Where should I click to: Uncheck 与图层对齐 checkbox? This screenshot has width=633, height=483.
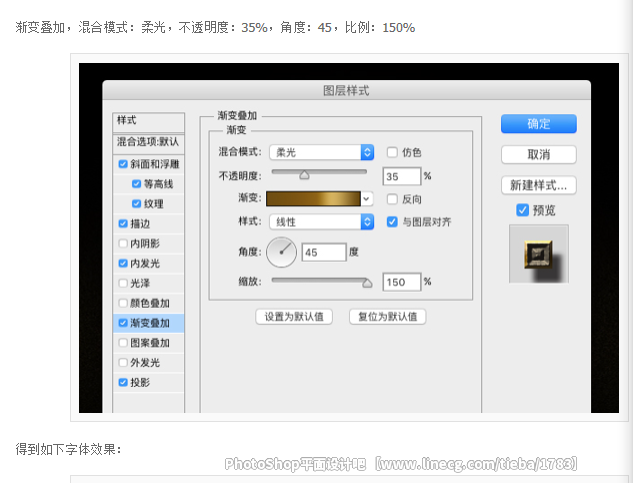pos(392,222)
